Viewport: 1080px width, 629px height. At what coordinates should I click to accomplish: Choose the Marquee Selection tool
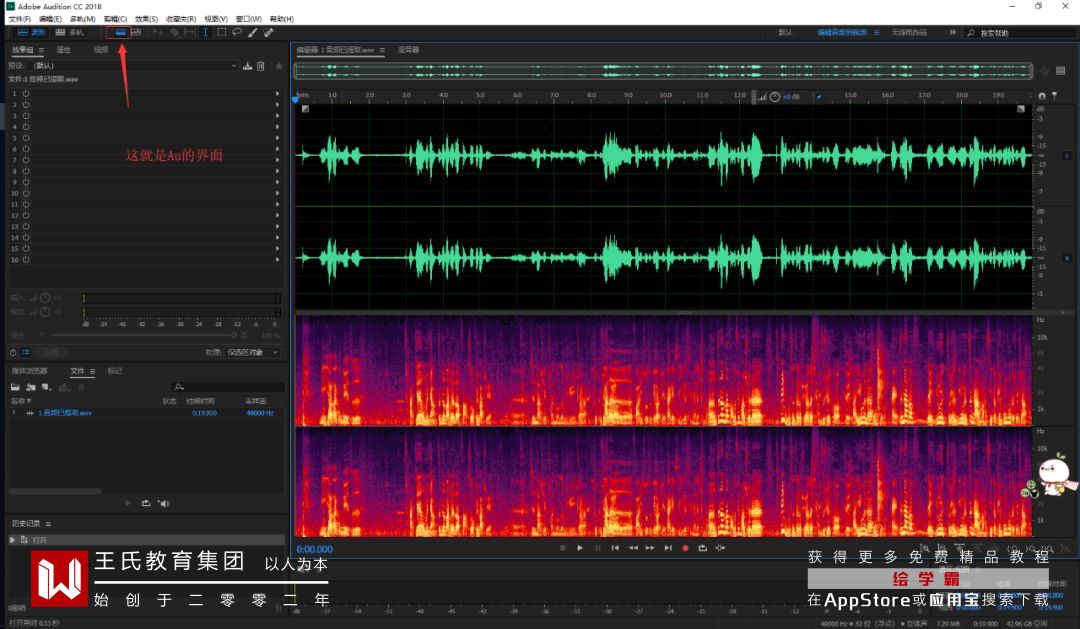(222, 32)
